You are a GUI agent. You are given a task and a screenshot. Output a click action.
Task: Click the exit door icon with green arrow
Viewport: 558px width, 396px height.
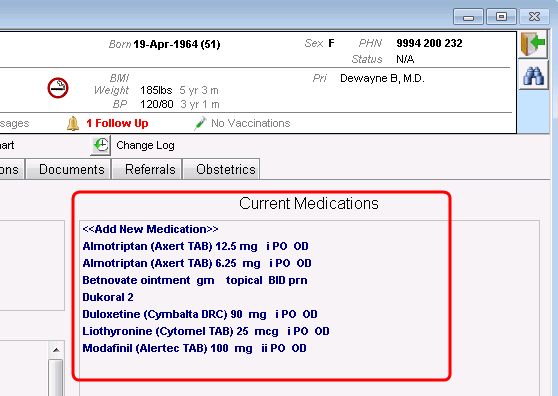point(533,44)
